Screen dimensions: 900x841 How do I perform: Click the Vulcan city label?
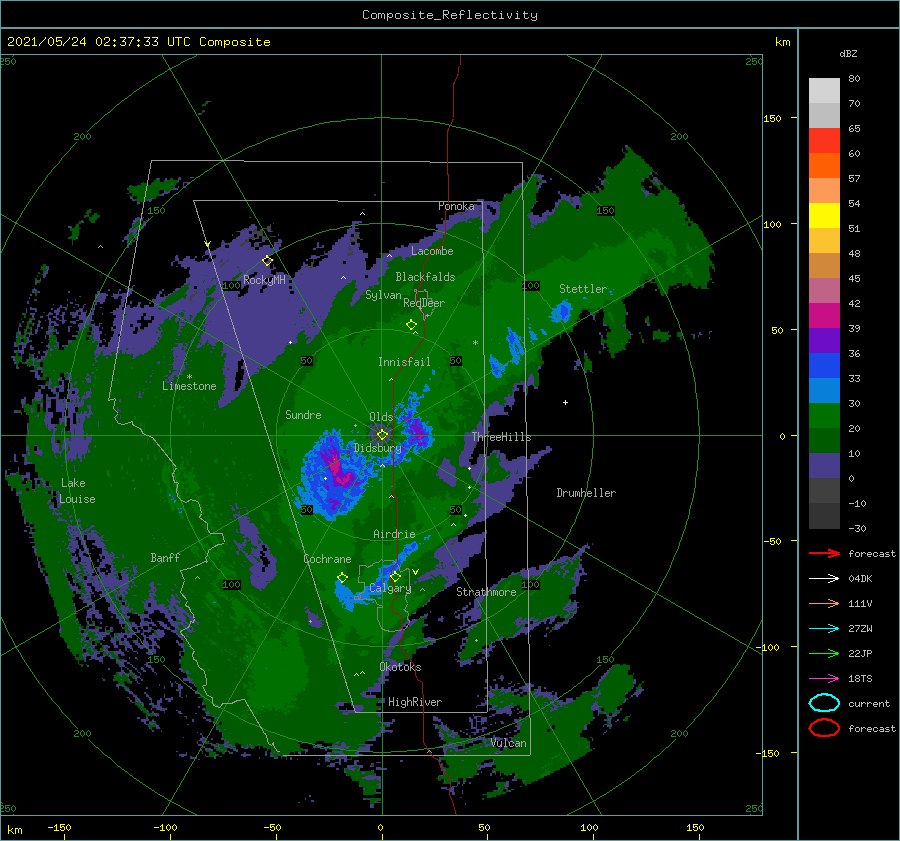pos(508,743)
